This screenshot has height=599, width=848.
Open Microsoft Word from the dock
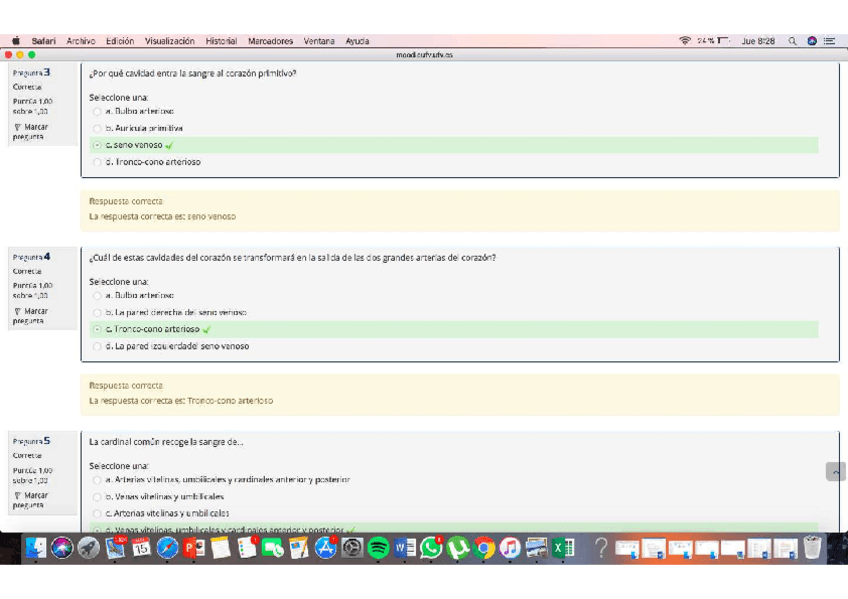405,548
